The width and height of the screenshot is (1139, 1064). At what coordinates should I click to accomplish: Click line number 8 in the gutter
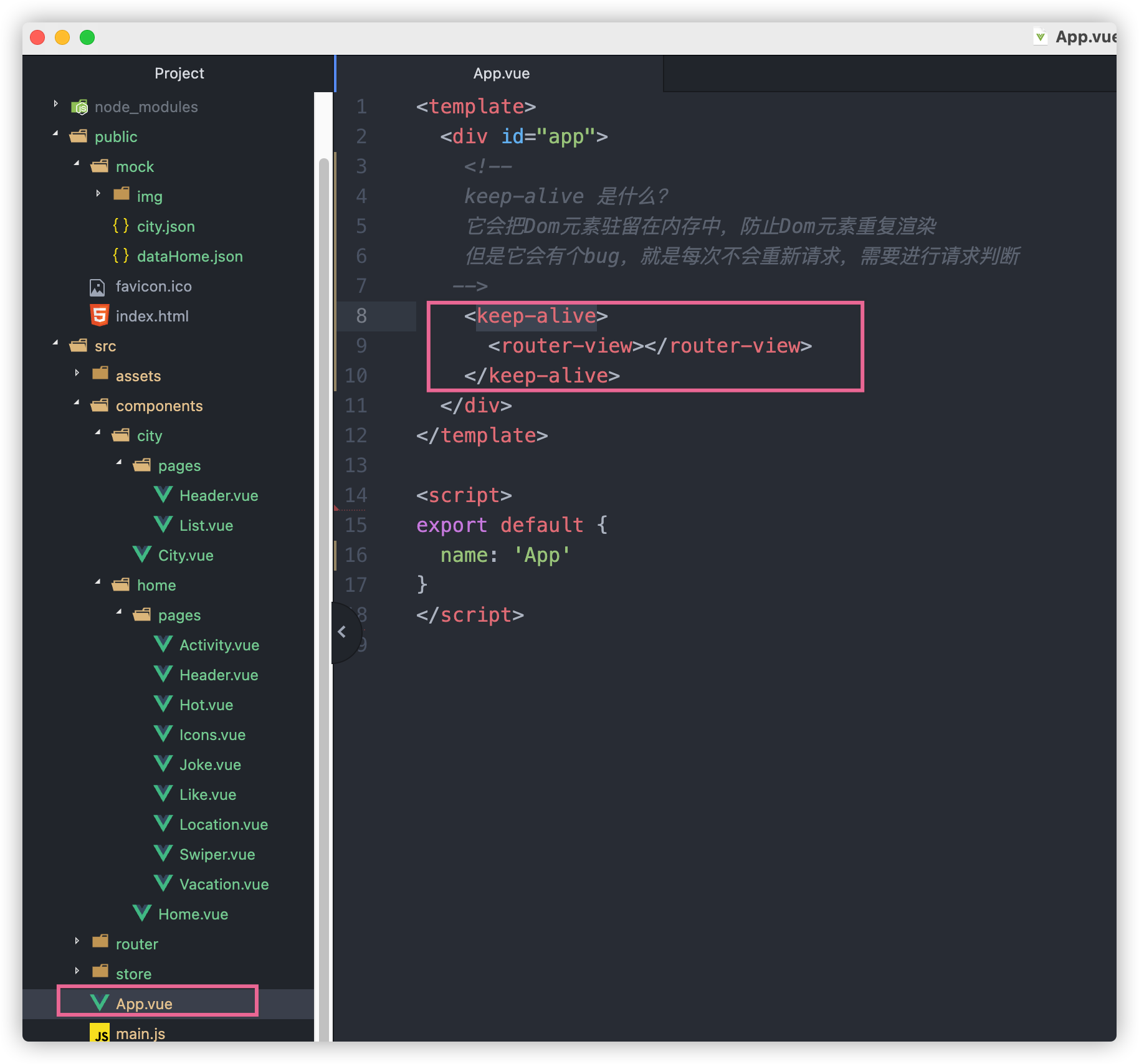click(361, 316)
